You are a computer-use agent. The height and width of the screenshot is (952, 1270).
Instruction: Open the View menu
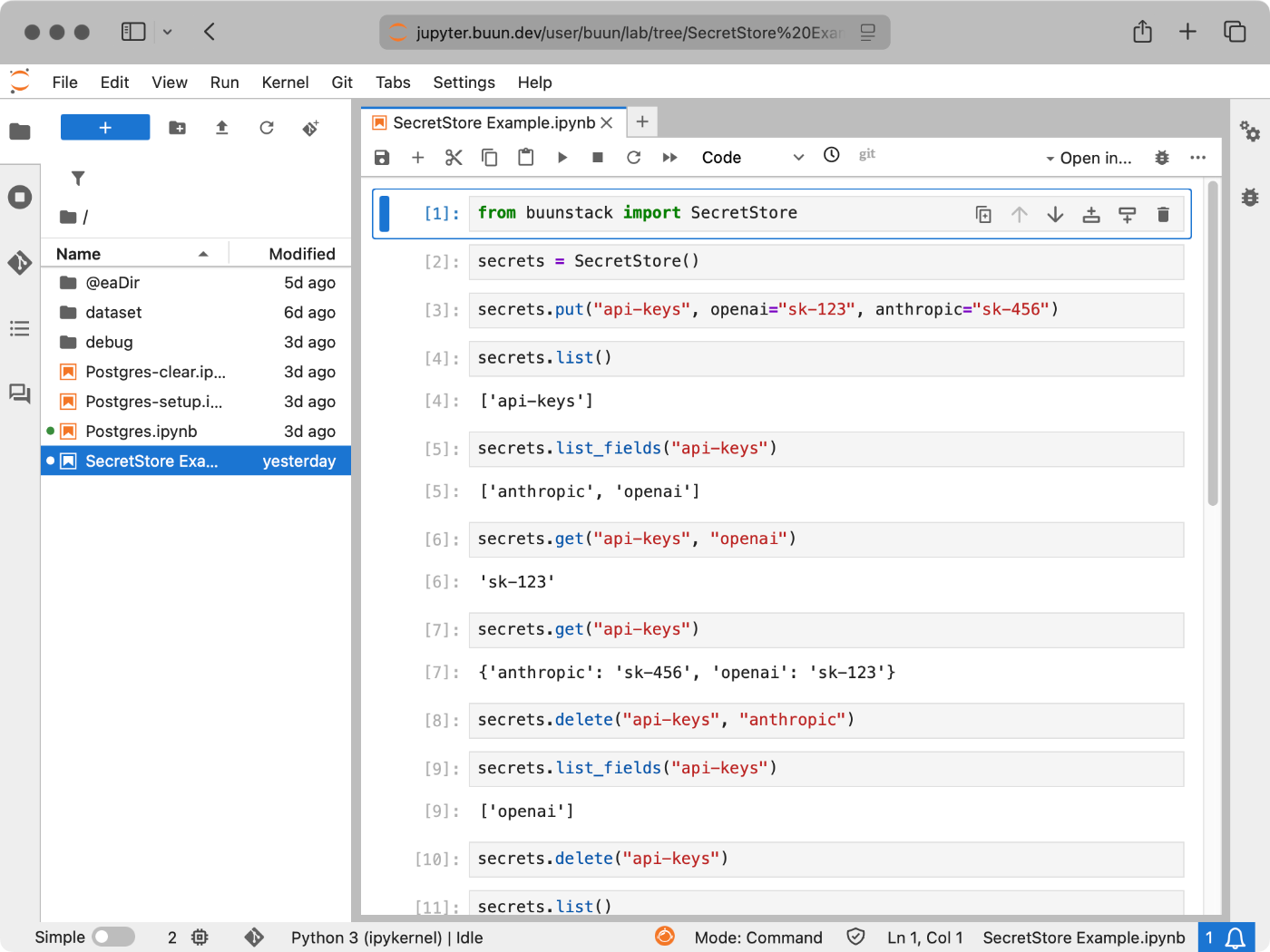[x=170, y=83]
